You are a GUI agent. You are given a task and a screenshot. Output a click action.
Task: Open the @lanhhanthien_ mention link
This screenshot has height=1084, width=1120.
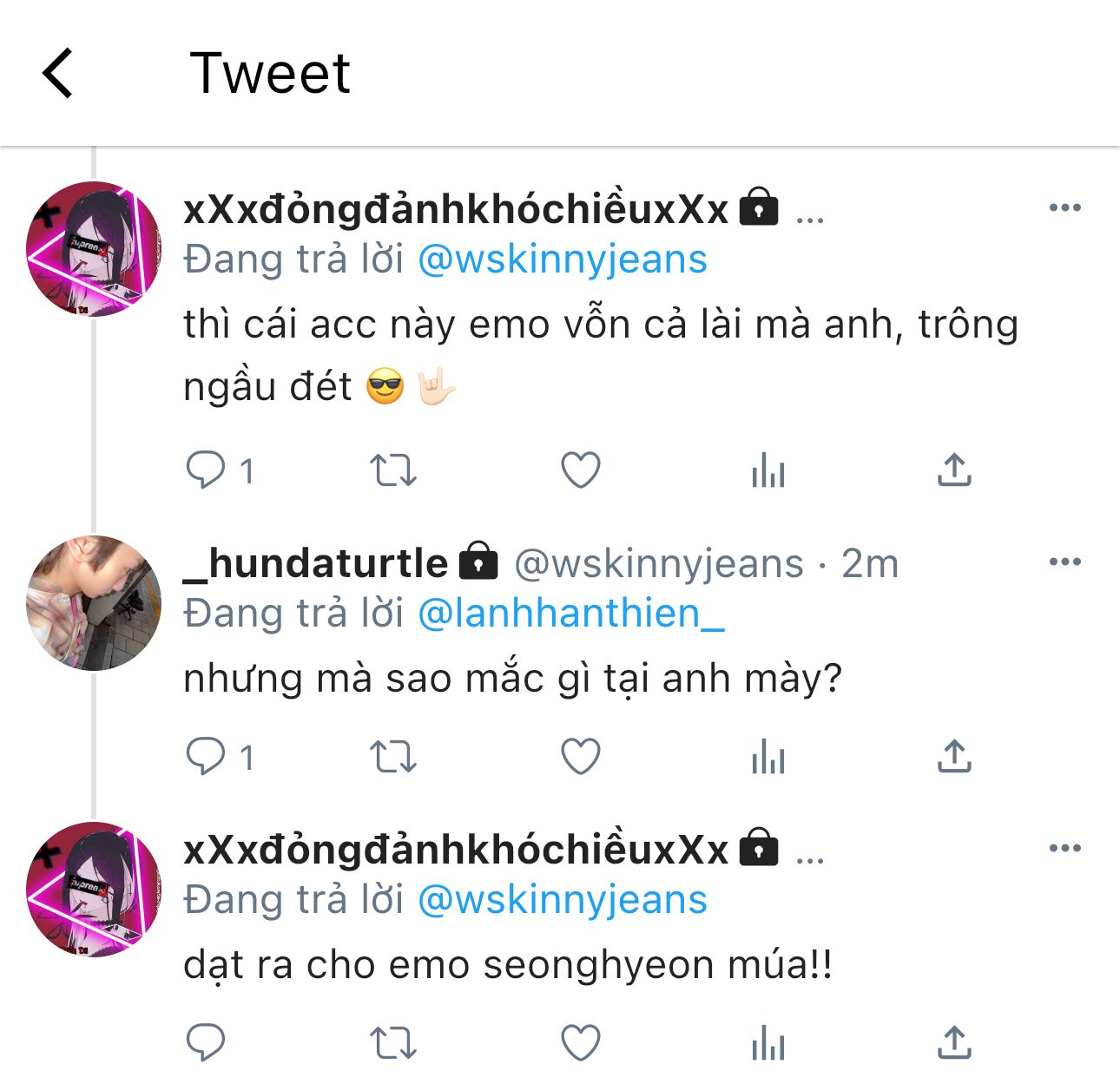click(570, 614)
